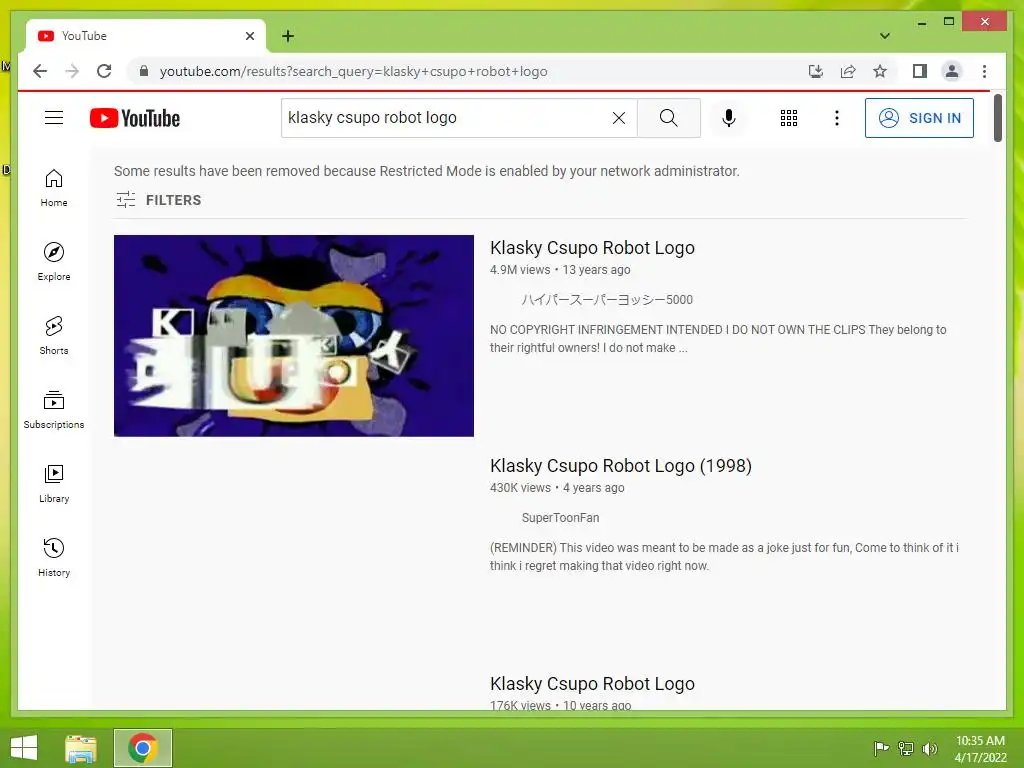Open the volume tray icon

tap(929, 748)
